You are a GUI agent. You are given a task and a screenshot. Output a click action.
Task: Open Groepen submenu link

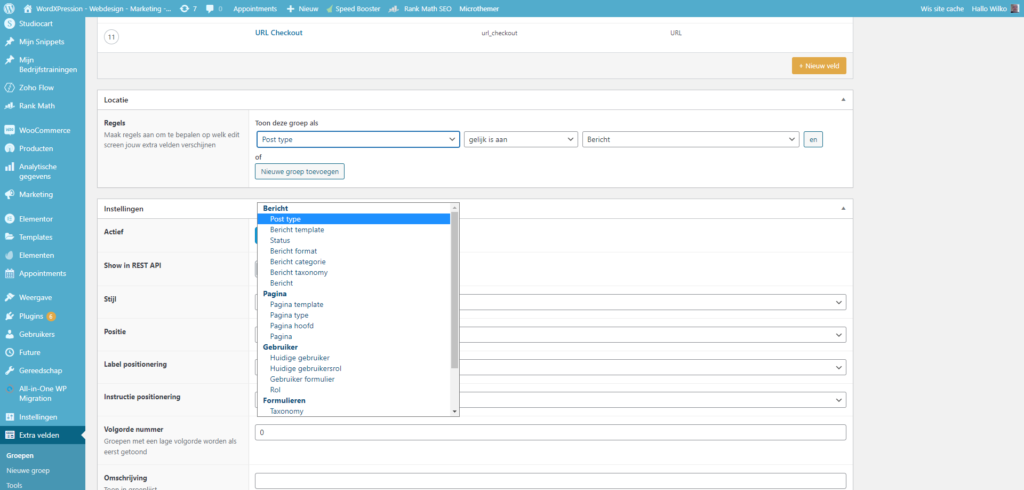(x=20, y=456)
